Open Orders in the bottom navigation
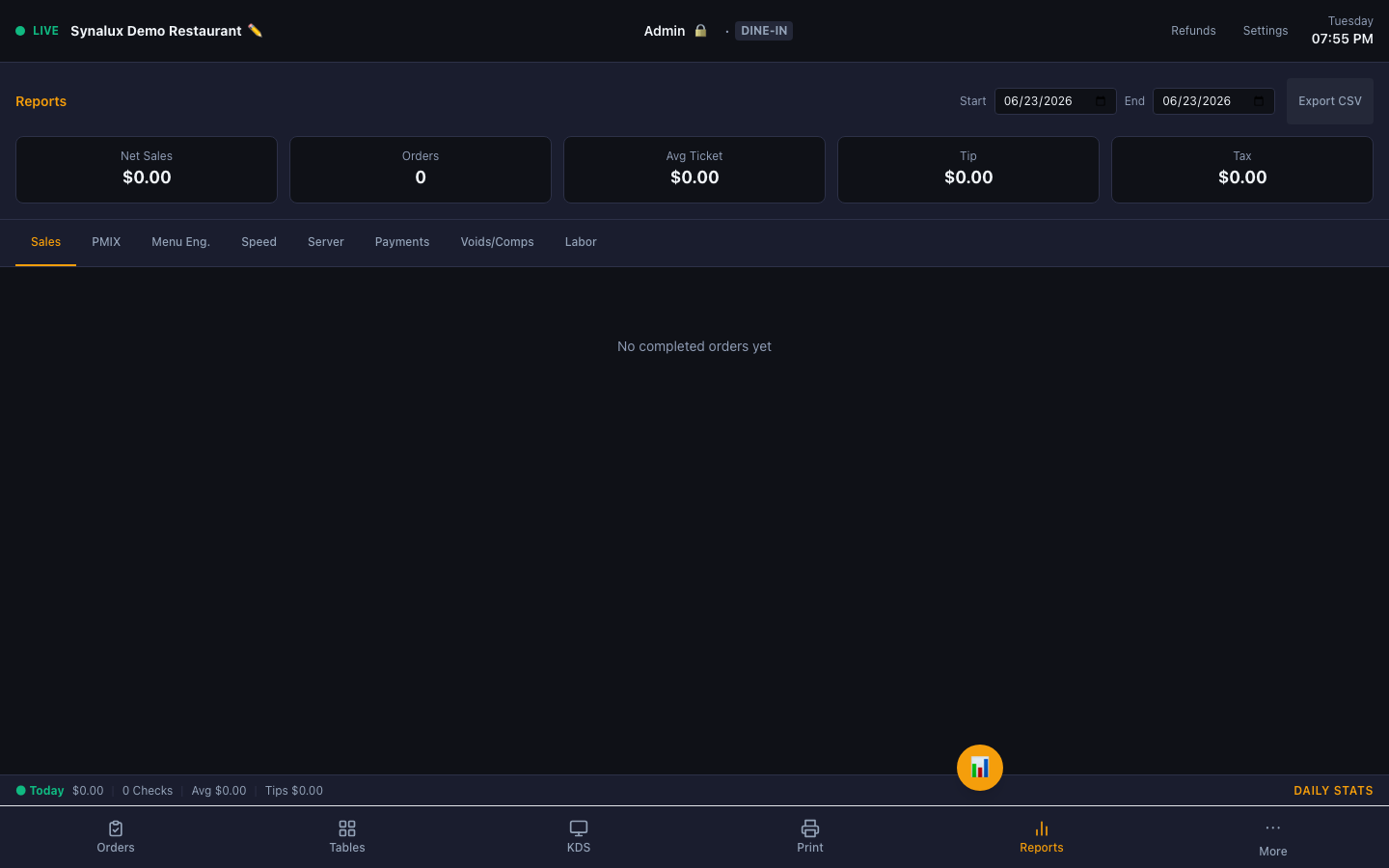 click(x=116, y=837)
